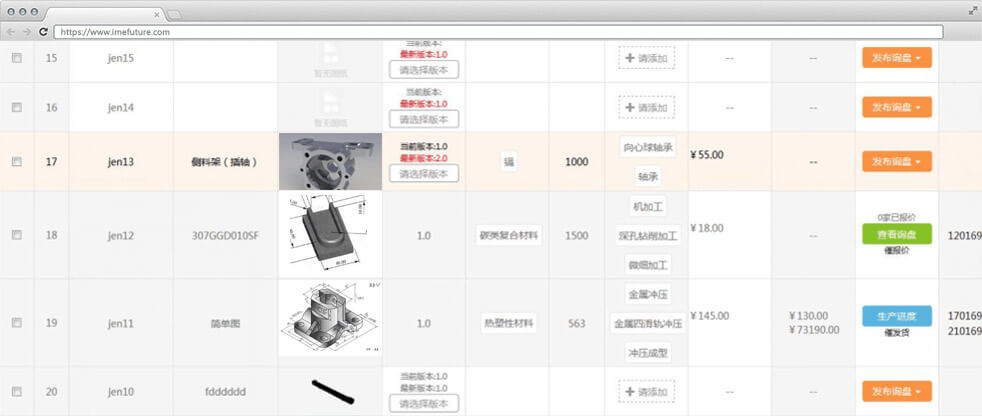This screenshot has width=982, height=416.
Task: Click the 0家已报价 status text
Action: pyautogui.click(x=897, y=217)
